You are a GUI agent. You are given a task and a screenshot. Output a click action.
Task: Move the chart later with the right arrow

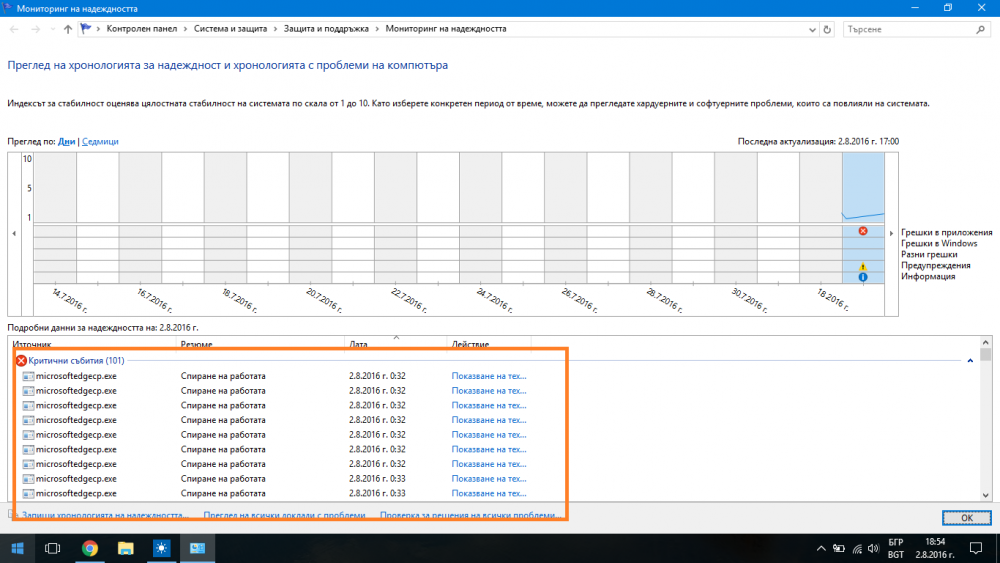pyautogui.click(x=892, y=233)
